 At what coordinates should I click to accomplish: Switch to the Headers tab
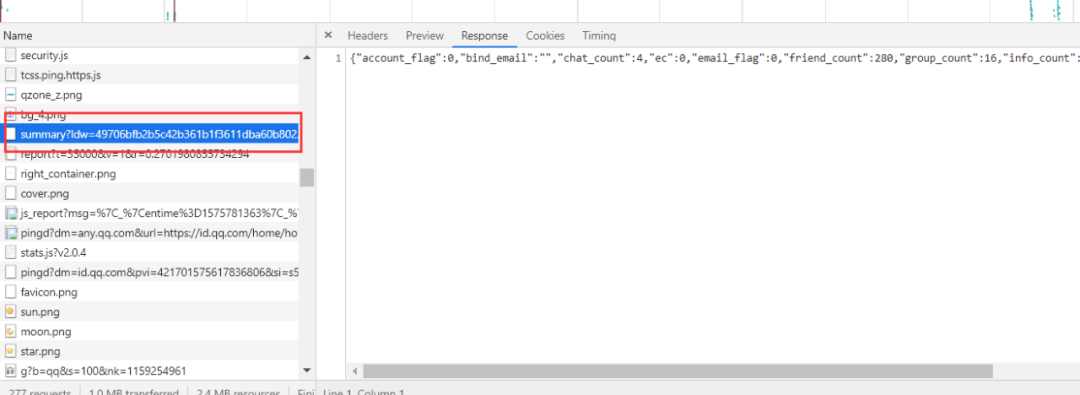[367, 36]
